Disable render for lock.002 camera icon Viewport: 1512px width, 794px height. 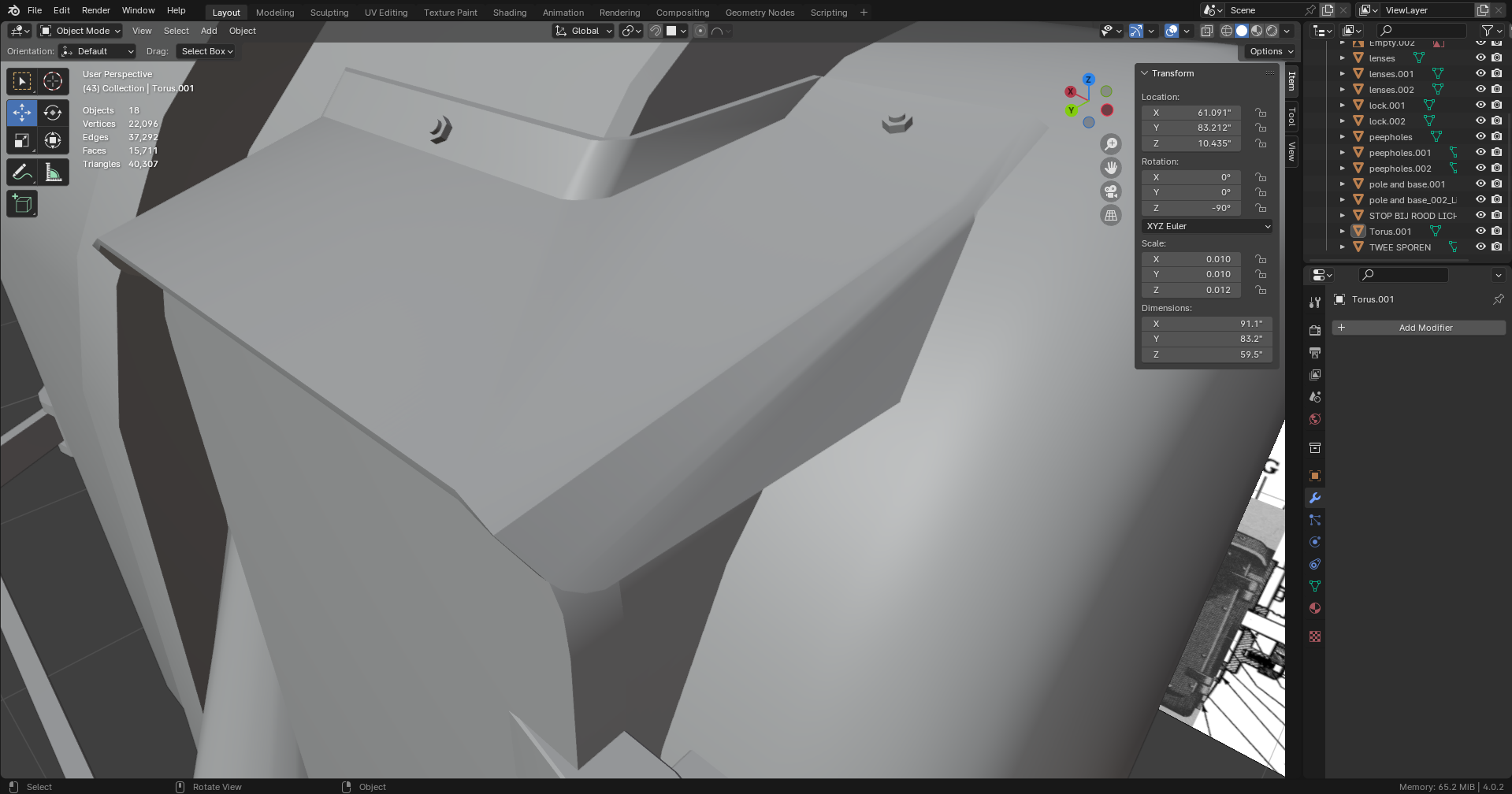[x=1496, y=121]
